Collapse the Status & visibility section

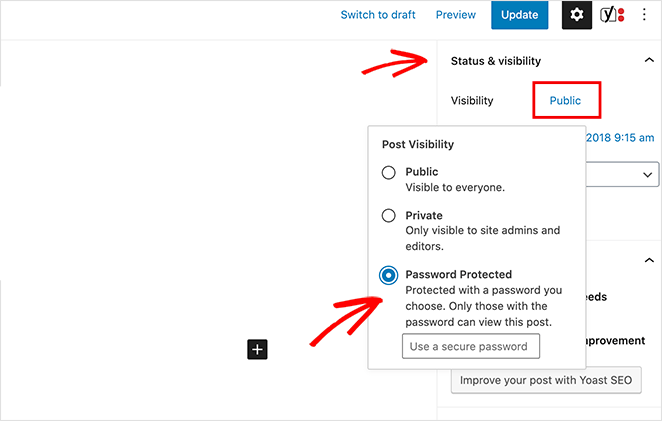click(649, 60)
